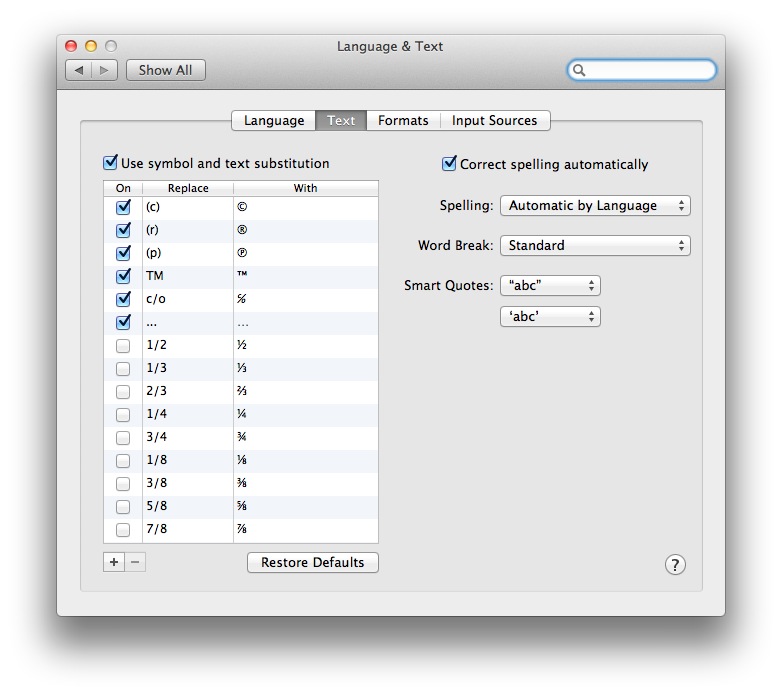This screenshot has height=695, width=782.
Task: Add a new substitution with plus button
Action: pyautogui.click(x=114, y=562)
